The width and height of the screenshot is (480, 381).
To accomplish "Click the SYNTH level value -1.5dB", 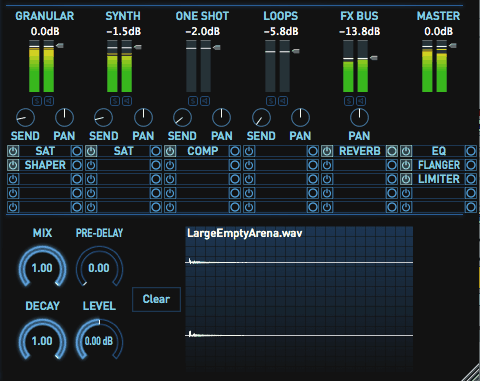I will point(124,32).
